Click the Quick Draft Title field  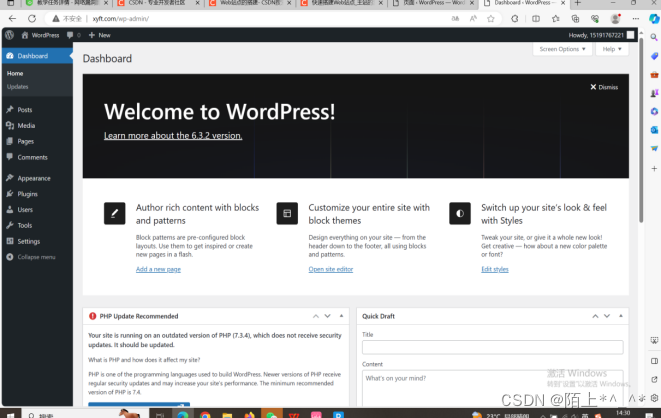coord(492,347)
